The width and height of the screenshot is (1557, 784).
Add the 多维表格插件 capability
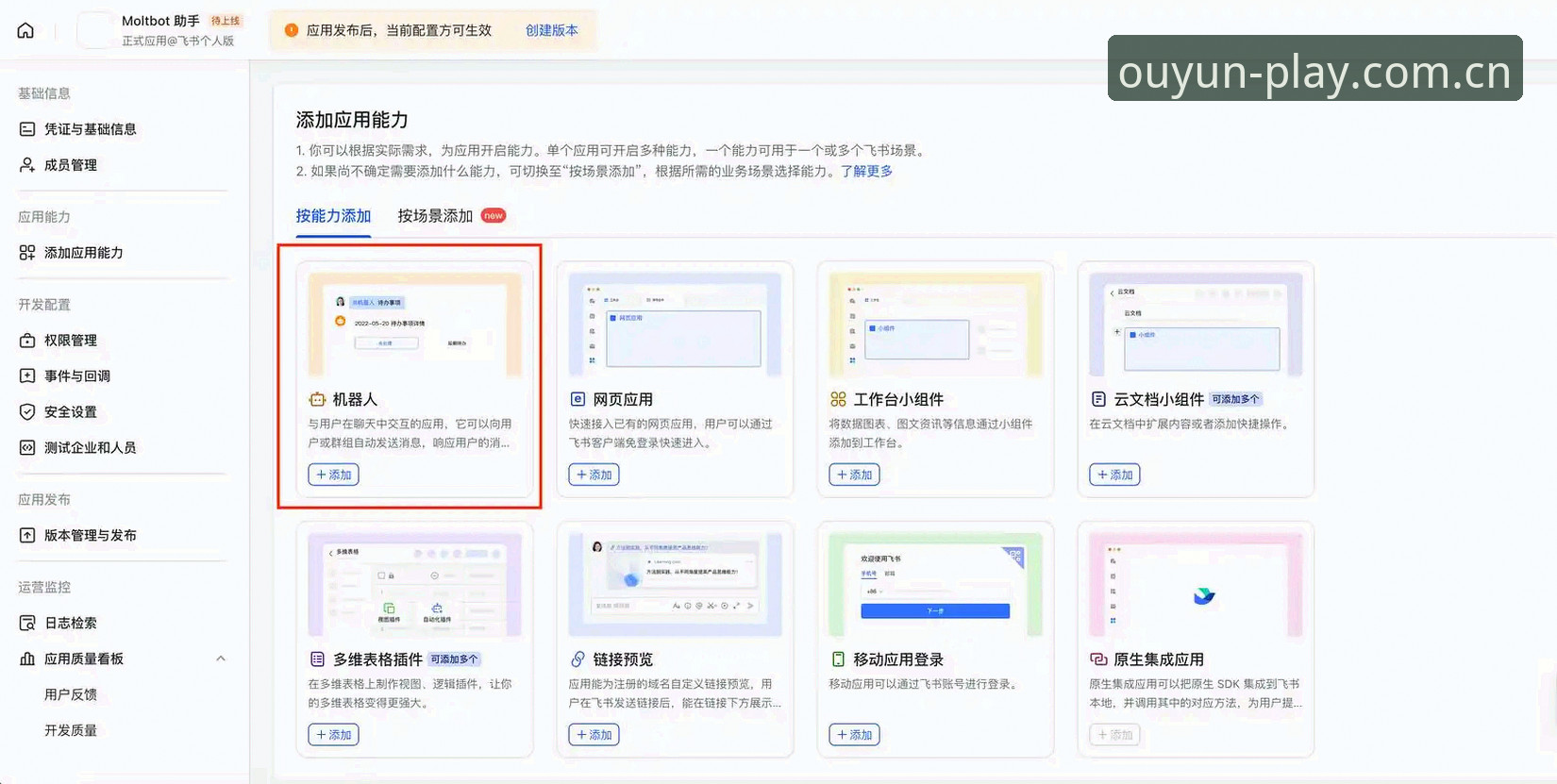coord(333,735)
